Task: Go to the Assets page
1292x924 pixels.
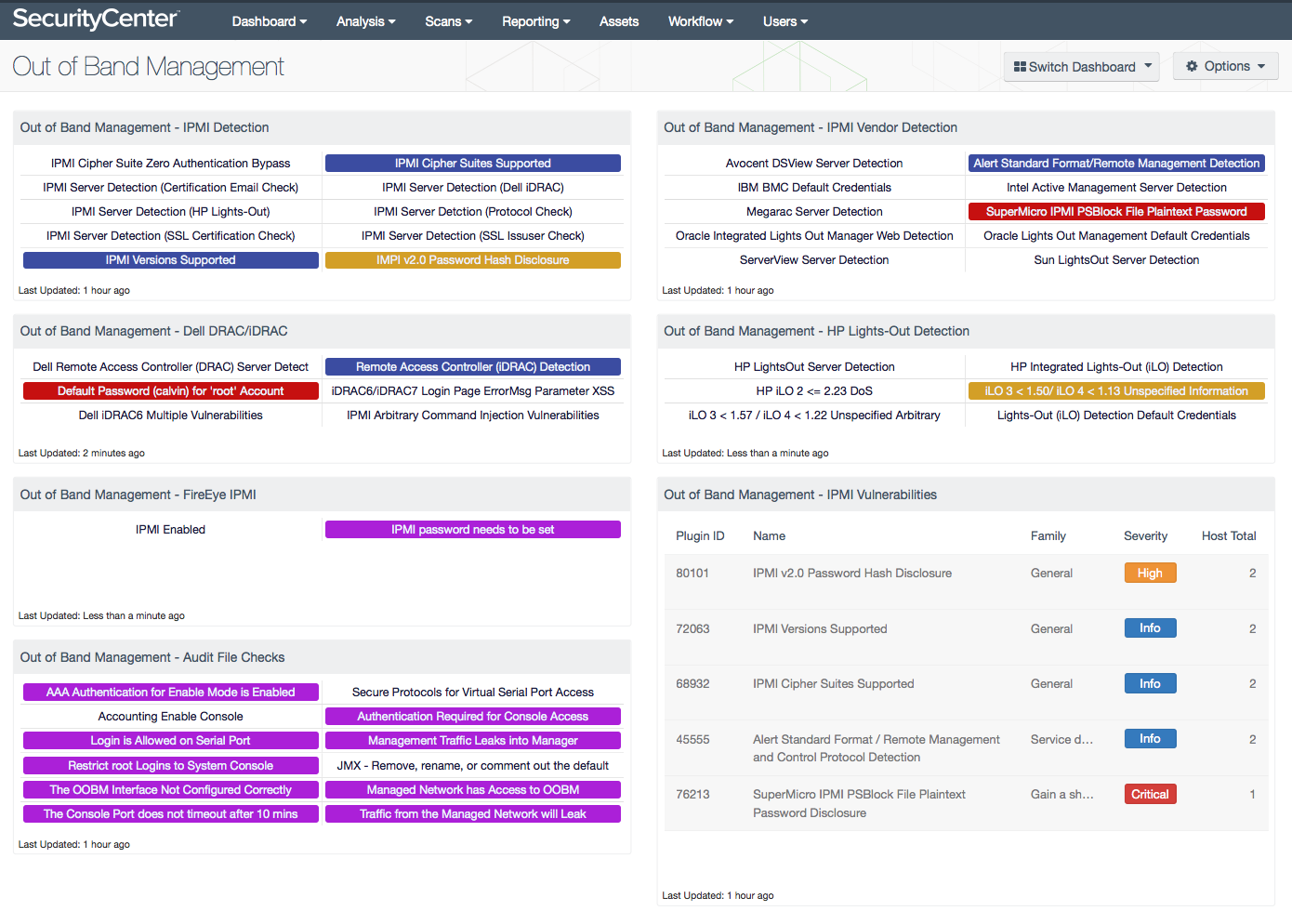Action: click(x=619, y=21)
